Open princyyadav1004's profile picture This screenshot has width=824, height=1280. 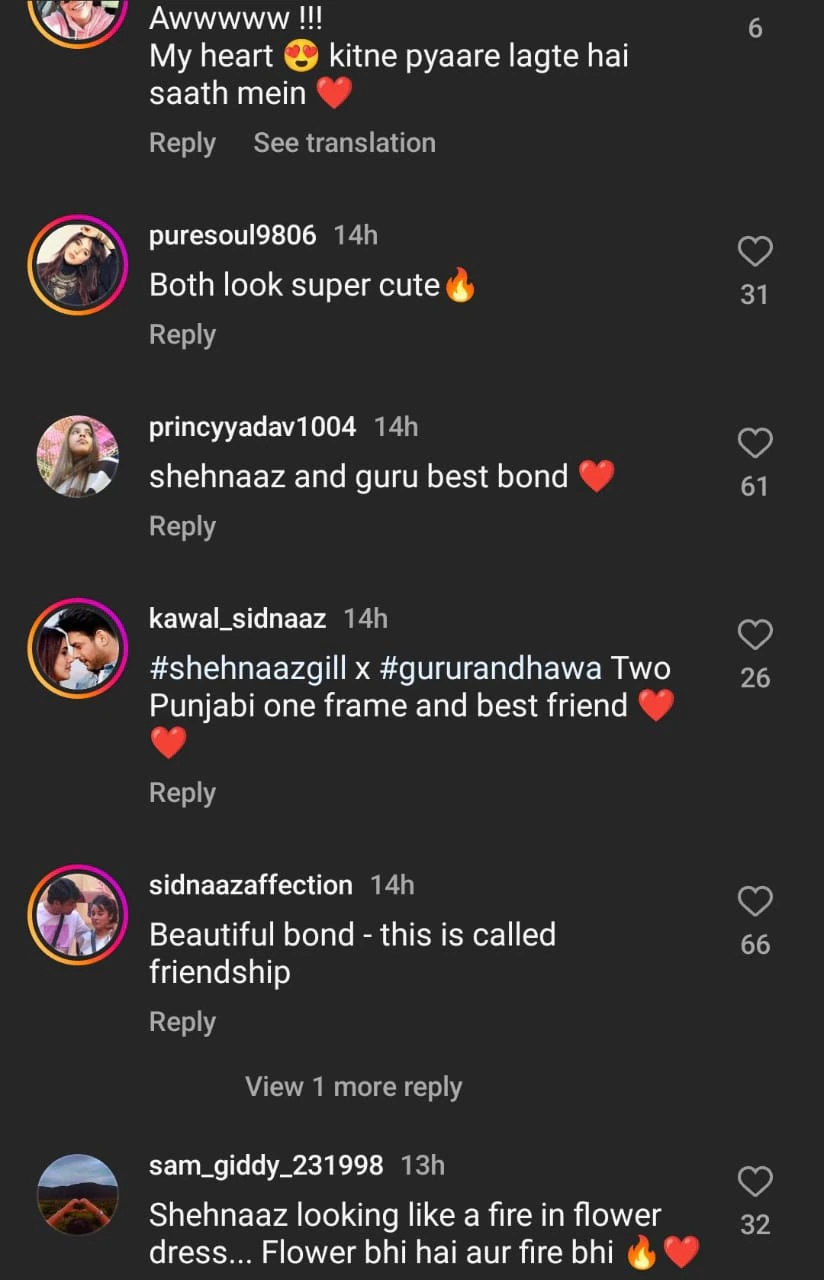pyautogui.click(x=77, y=456)
